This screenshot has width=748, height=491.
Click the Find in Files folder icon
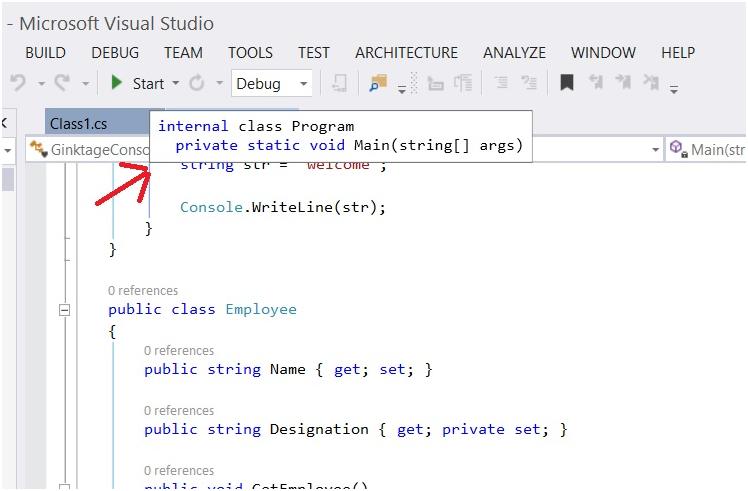pyautogui.click(x=378, y=83)
